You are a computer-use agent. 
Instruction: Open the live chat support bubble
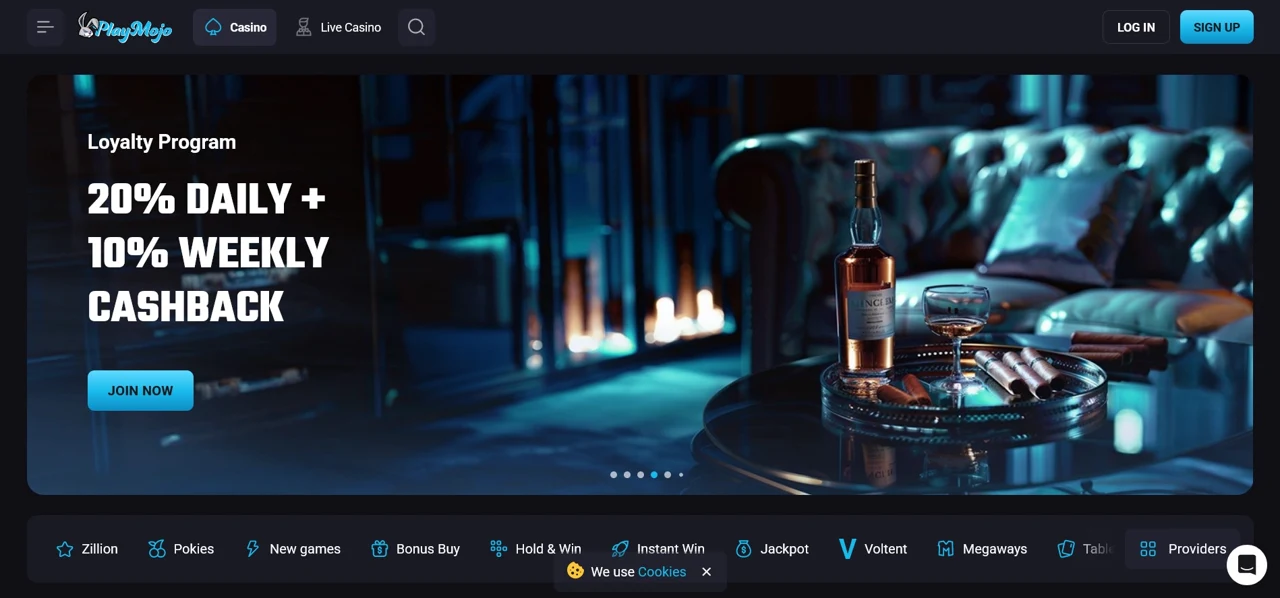coord(1247,565)
